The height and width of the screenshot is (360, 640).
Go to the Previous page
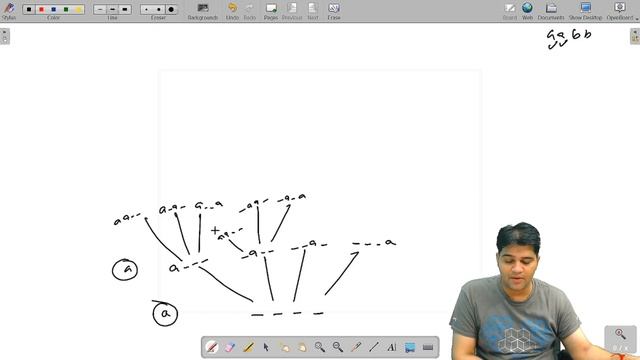click(292, 11)
